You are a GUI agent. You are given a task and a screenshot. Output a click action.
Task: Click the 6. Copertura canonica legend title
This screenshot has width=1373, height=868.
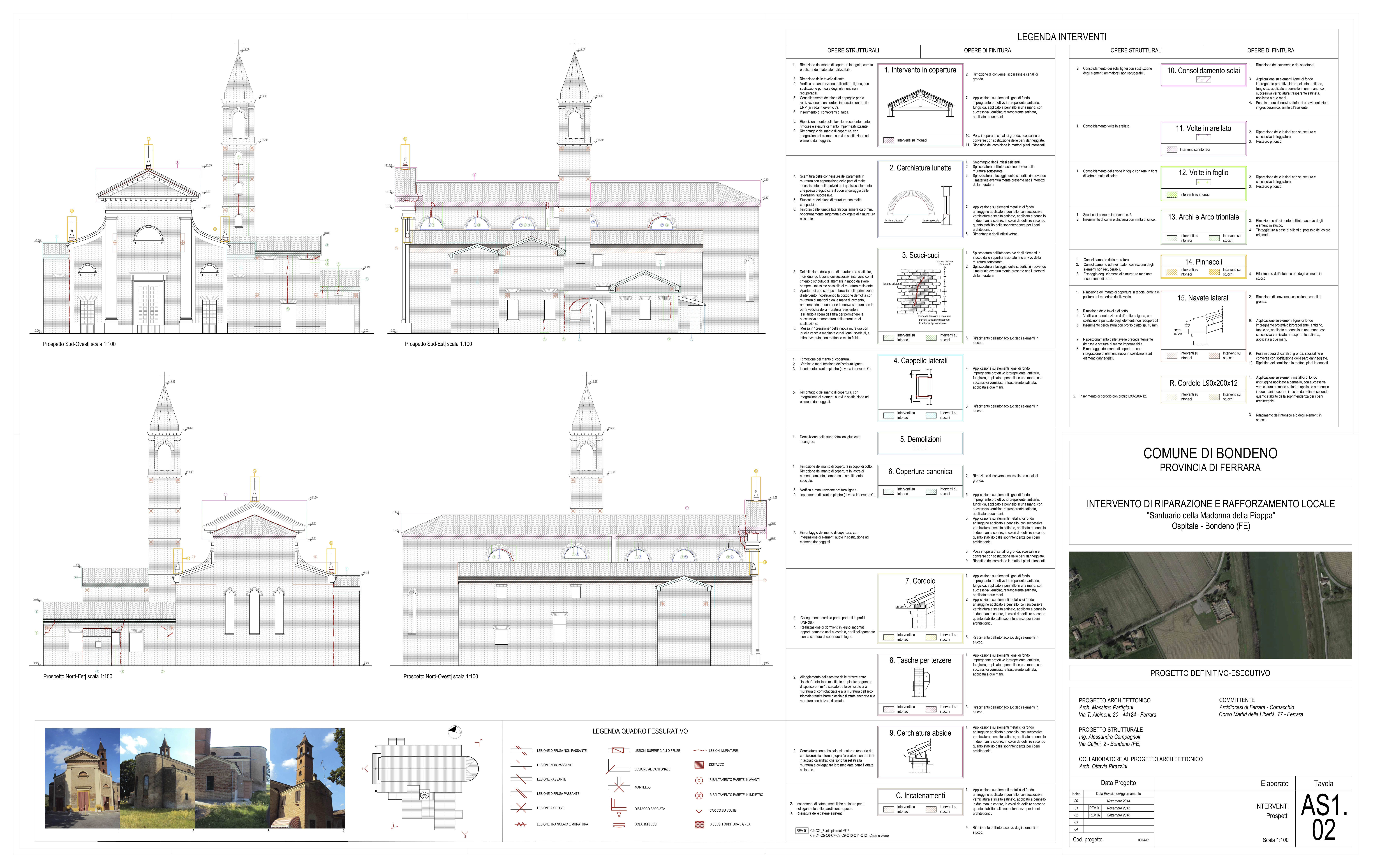tap(920, 472)
